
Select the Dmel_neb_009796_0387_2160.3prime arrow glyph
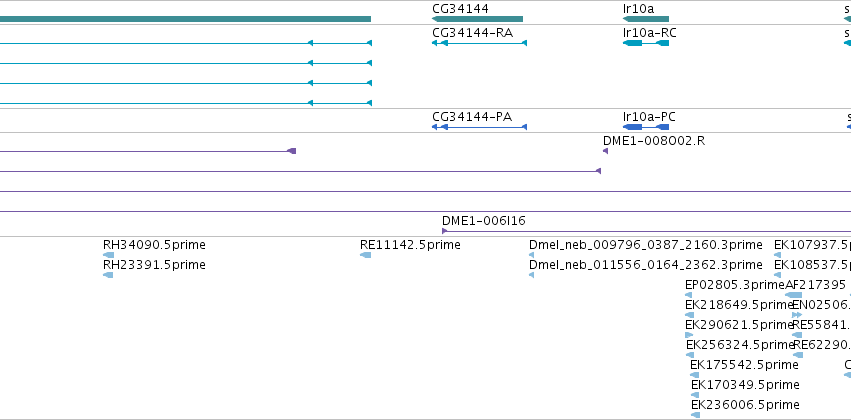click(531, 255)
